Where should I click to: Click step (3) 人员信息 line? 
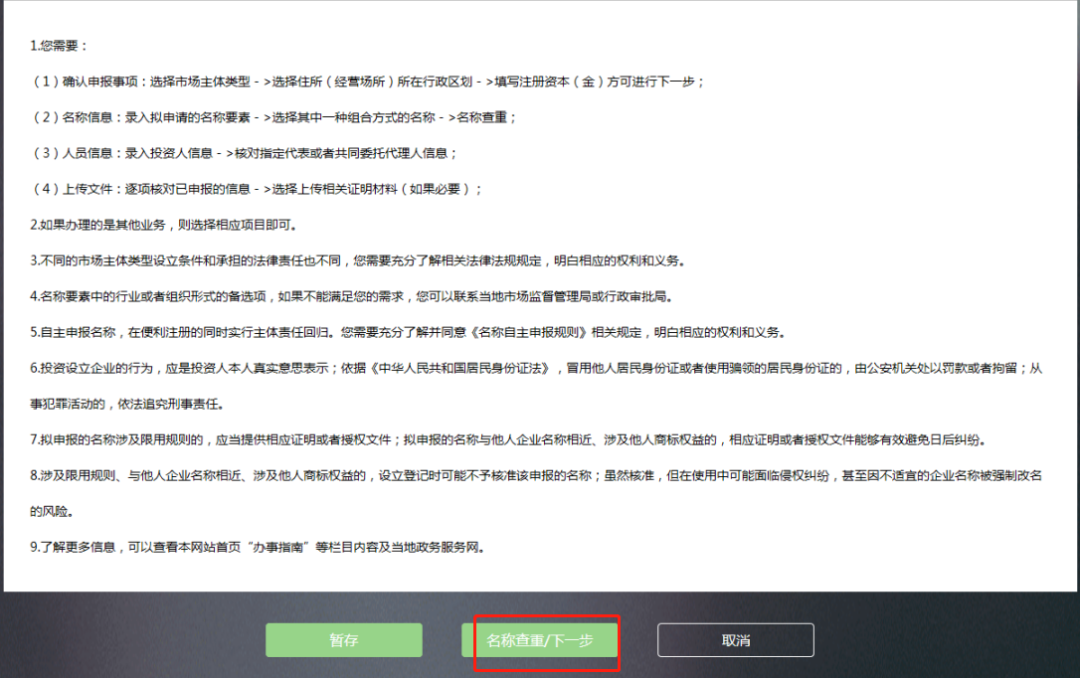[x=243, y=153]
